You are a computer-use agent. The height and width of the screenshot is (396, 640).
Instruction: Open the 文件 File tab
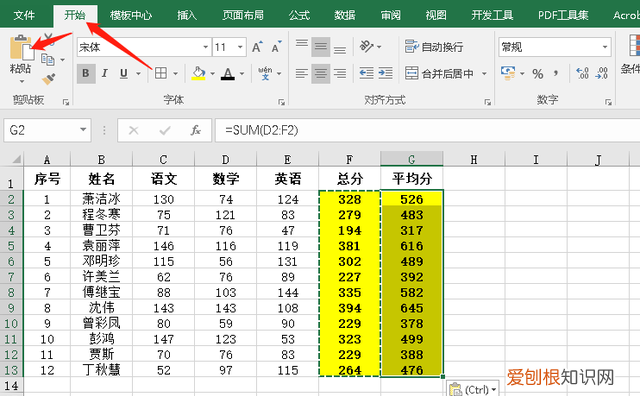click(x=24, y=16)
